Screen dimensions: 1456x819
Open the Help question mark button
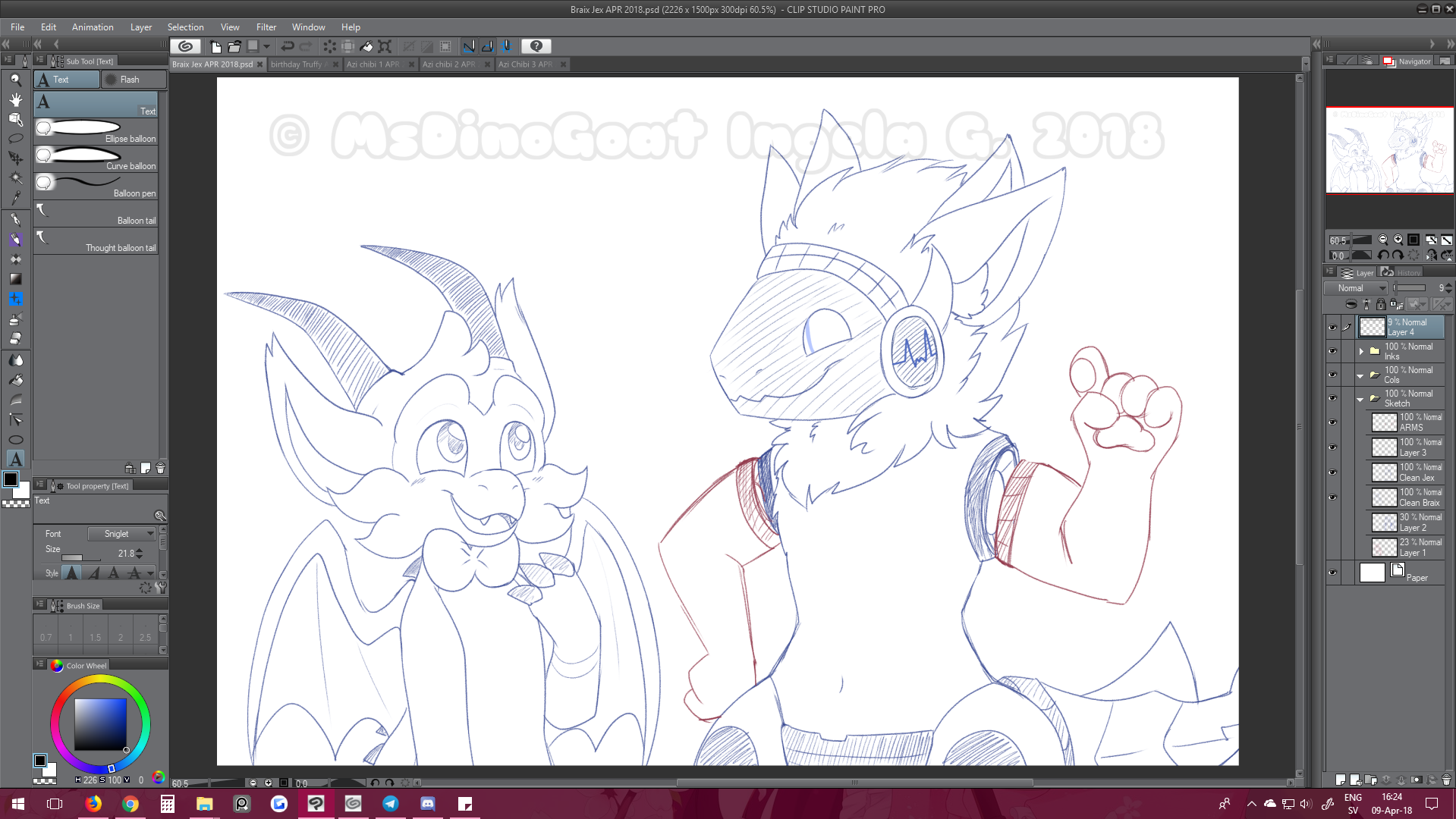pos(536,46)
